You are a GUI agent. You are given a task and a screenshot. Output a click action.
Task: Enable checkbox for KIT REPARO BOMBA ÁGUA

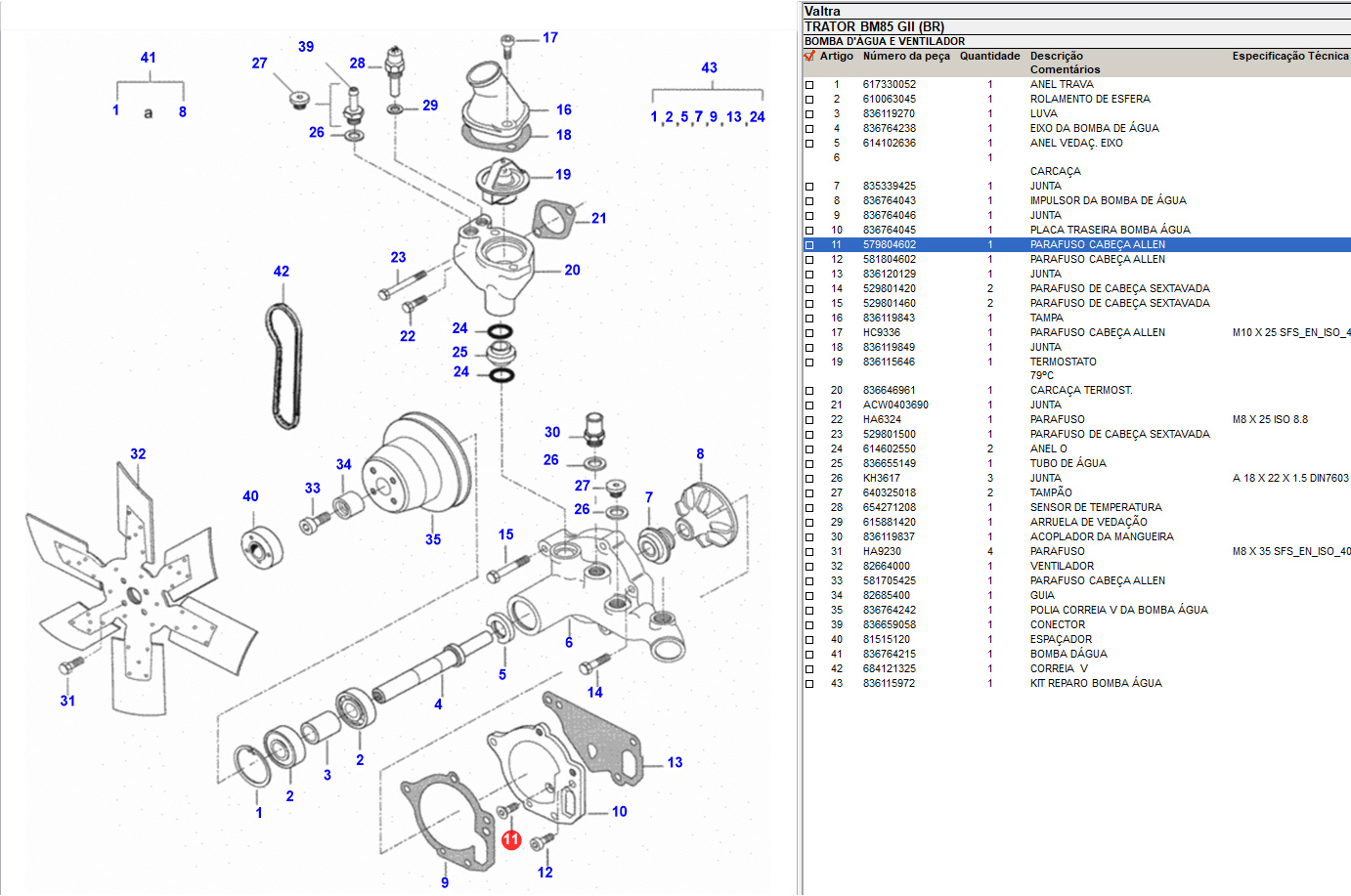tap(809, 684)
